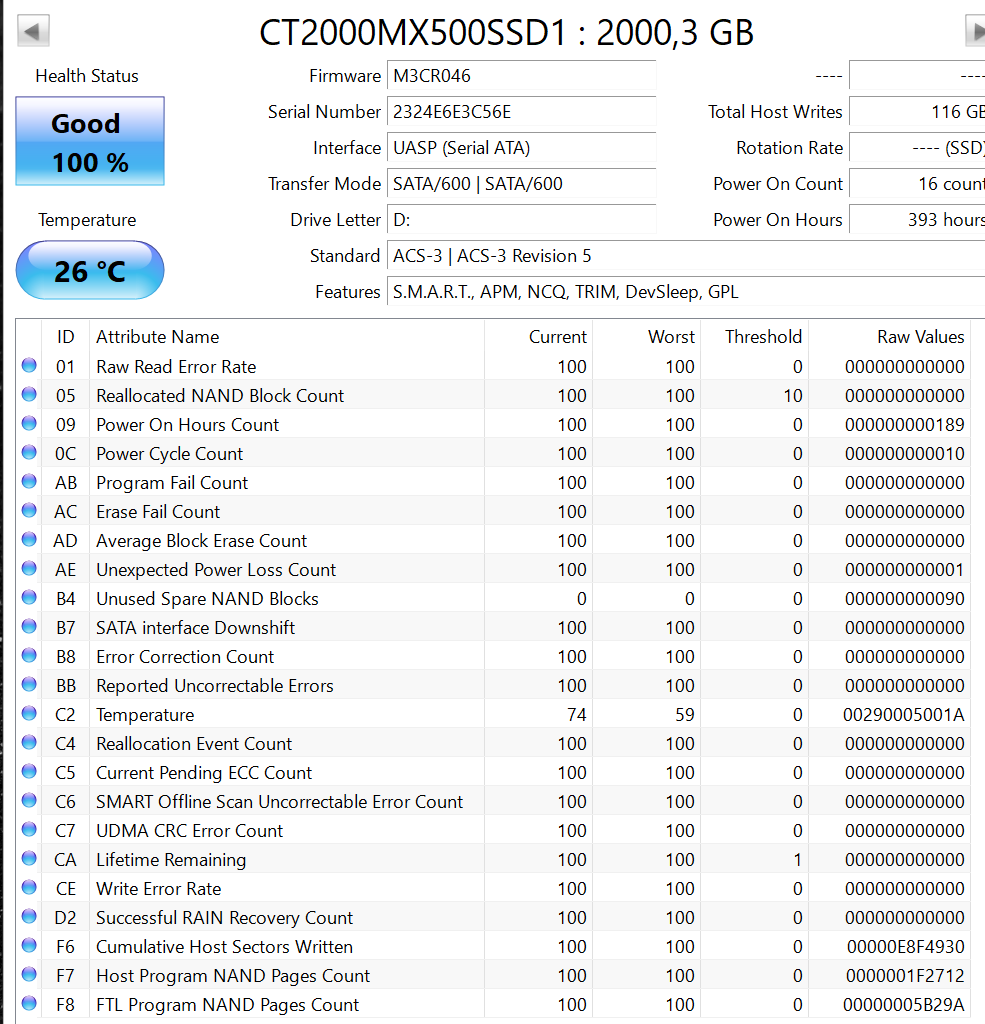Image resolution: width=985 pixels, height=1024 pixels.
Task: Click raw value 00290005001A
Action: [x=903, y=715]
